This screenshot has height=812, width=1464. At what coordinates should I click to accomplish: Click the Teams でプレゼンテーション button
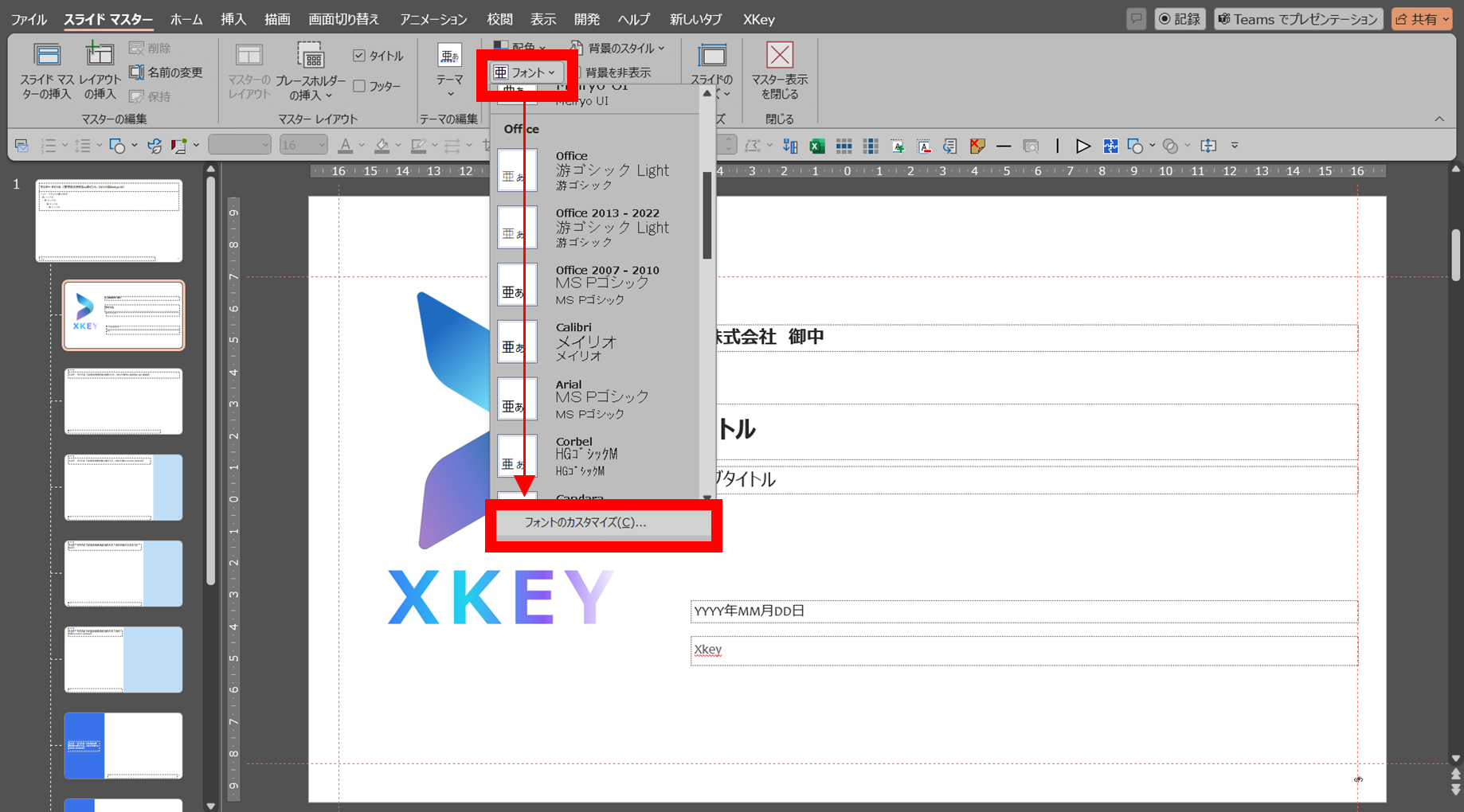(1298, 19)
